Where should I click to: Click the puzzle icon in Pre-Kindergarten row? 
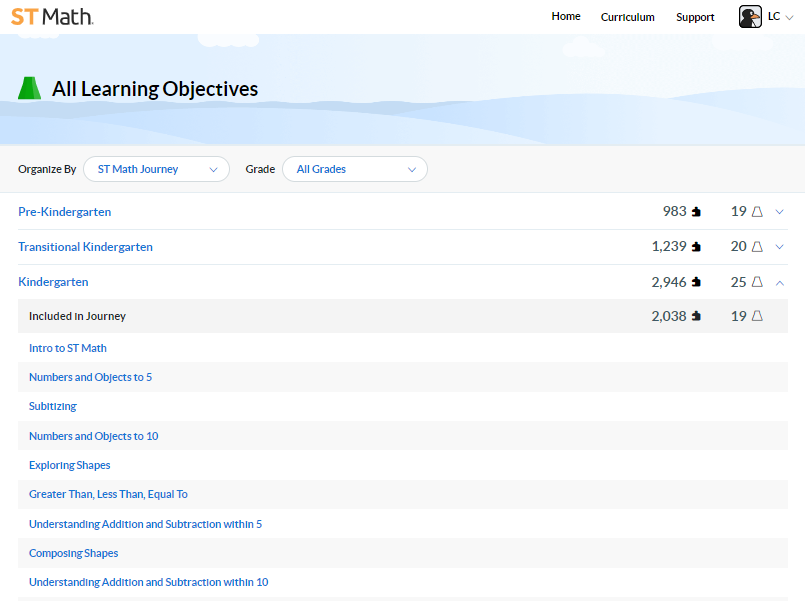coord(696,211)
